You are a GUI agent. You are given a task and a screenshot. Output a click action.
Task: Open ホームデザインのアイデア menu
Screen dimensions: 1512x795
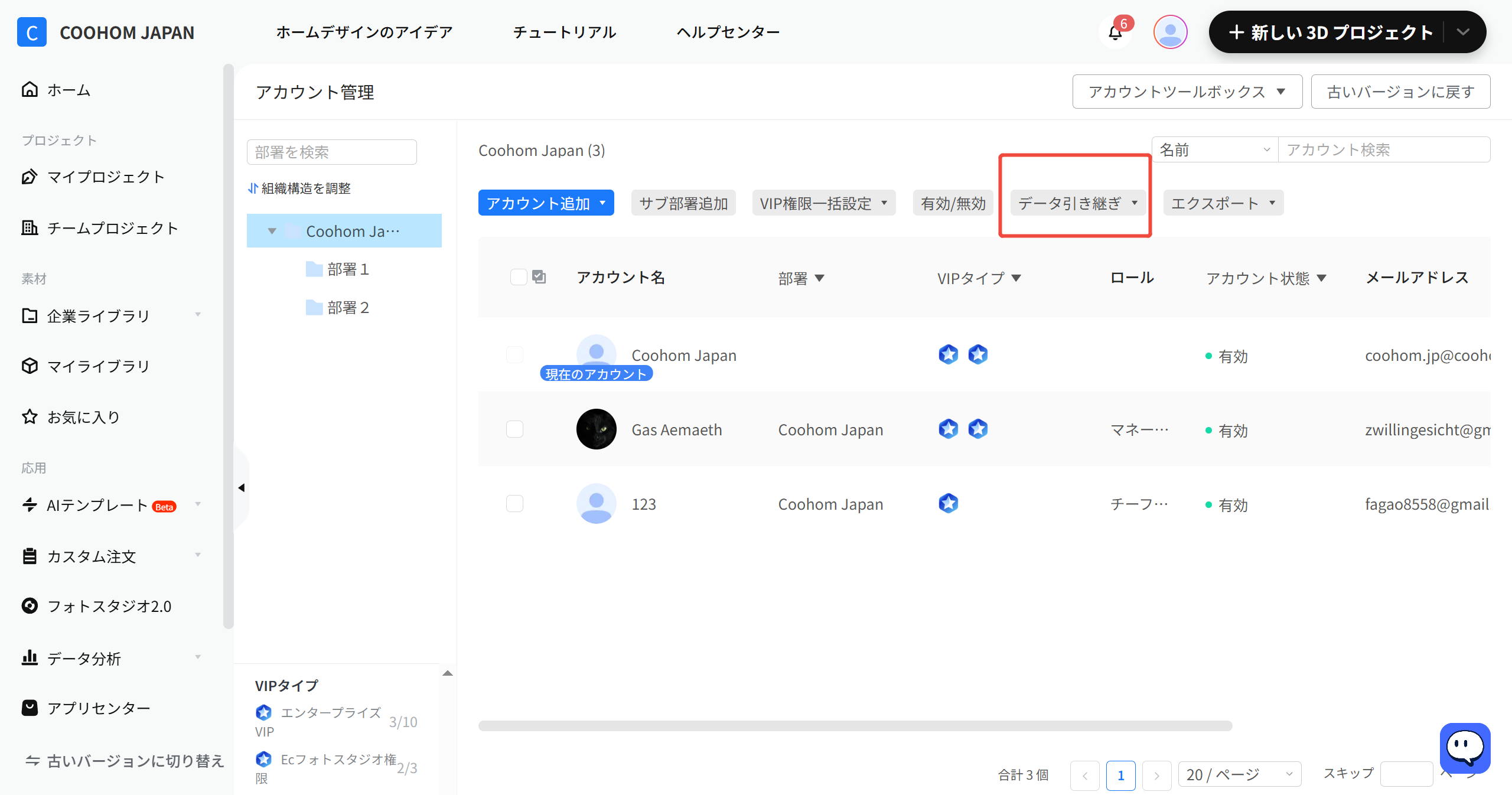pos(364,32)
